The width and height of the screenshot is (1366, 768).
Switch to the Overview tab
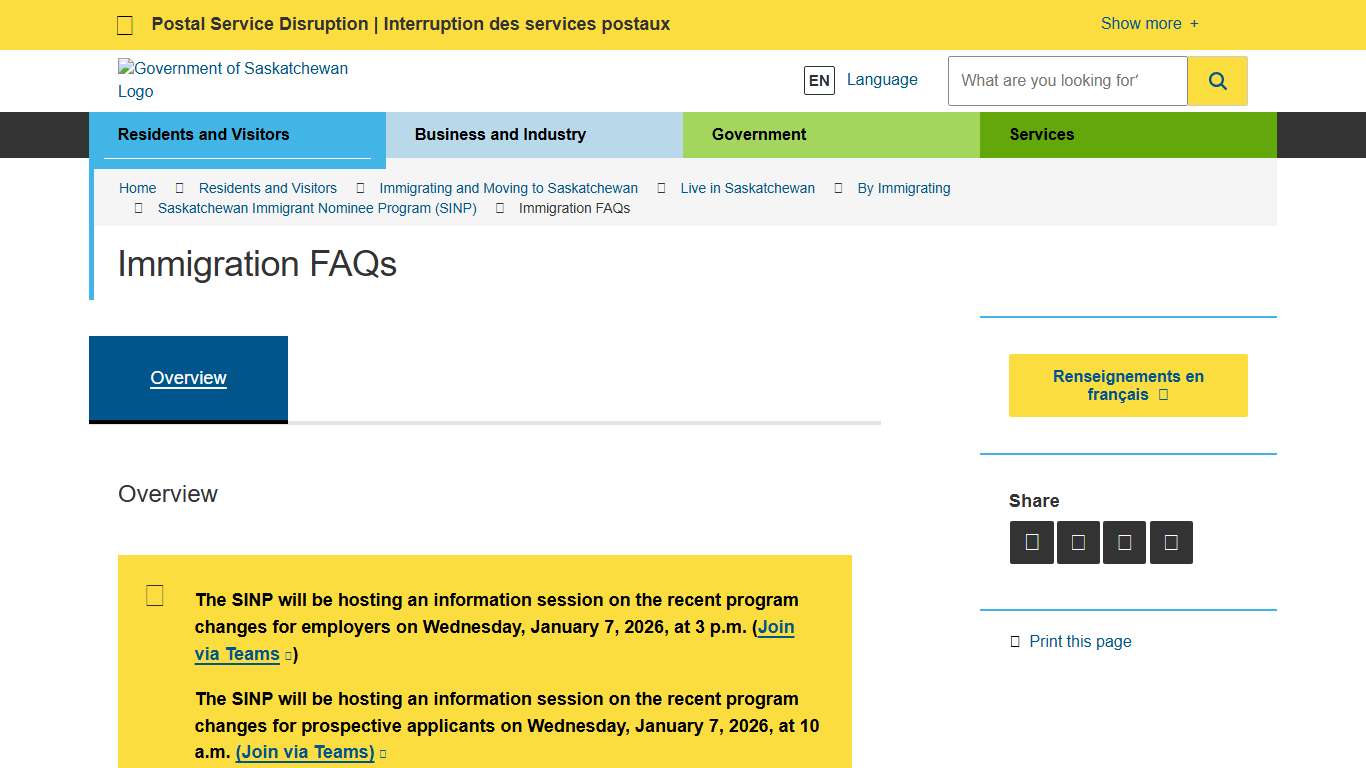point(188,378)
